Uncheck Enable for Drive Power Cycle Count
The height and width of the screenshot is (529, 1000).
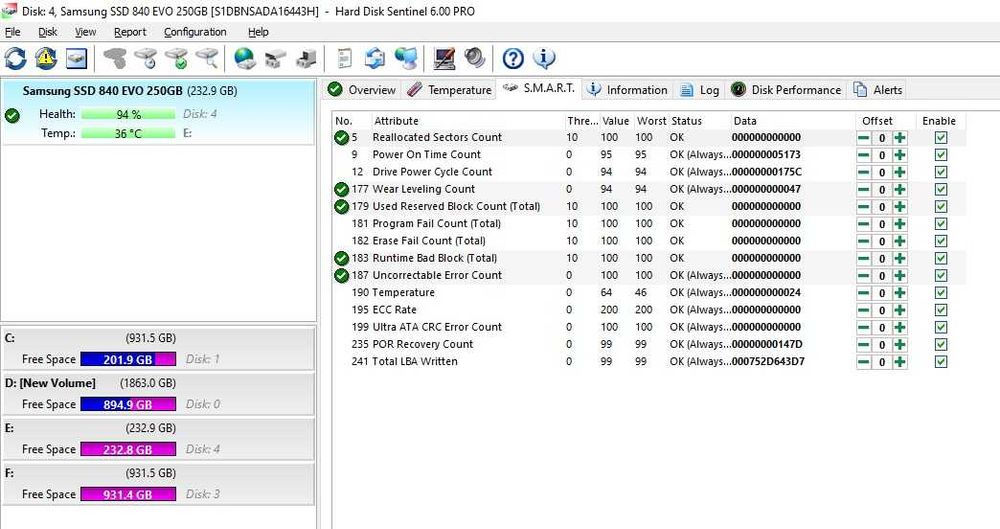pyautogui.click(x=941, y=172)
